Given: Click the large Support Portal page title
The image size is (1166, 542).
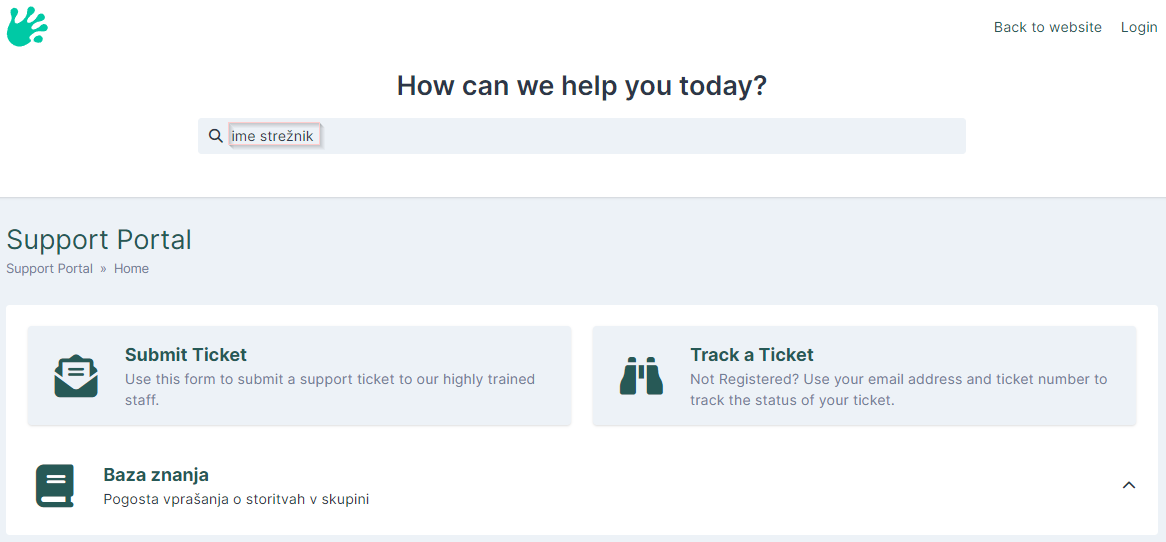Looking at the screenshot, I should (x=99, y=240).
